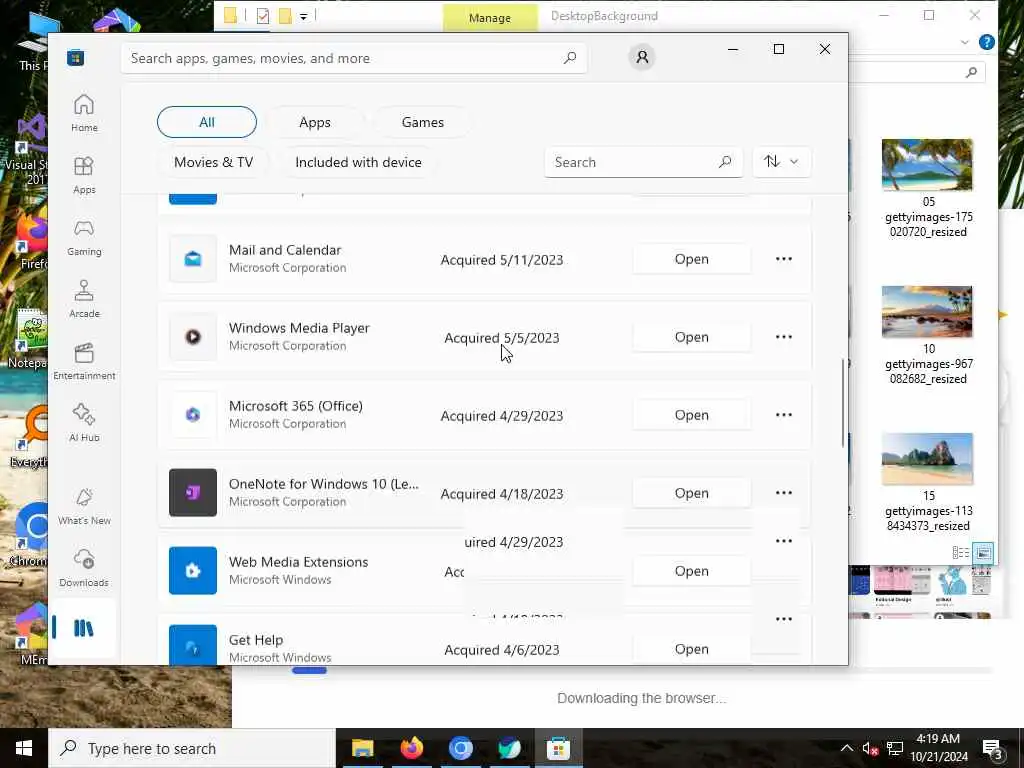Image resolution: width=1024 pixels, height=768 pixels.
Task: Open more options for Windows Media Player
Action: (784, 337)
